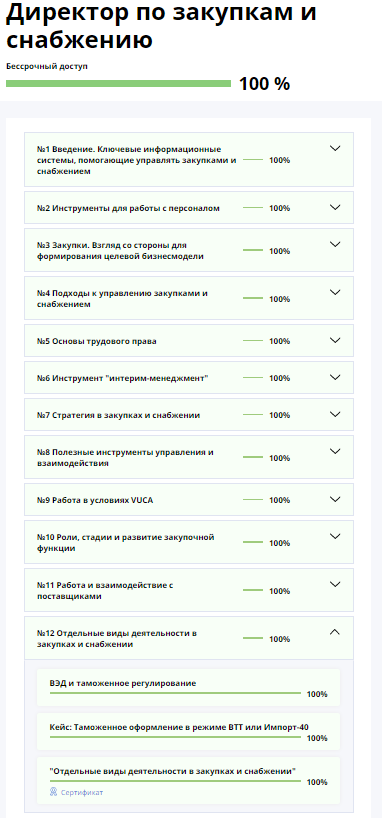Expand module №7 Стратегия chevron
The image size is (382, 818).
[x=336, y=414]
